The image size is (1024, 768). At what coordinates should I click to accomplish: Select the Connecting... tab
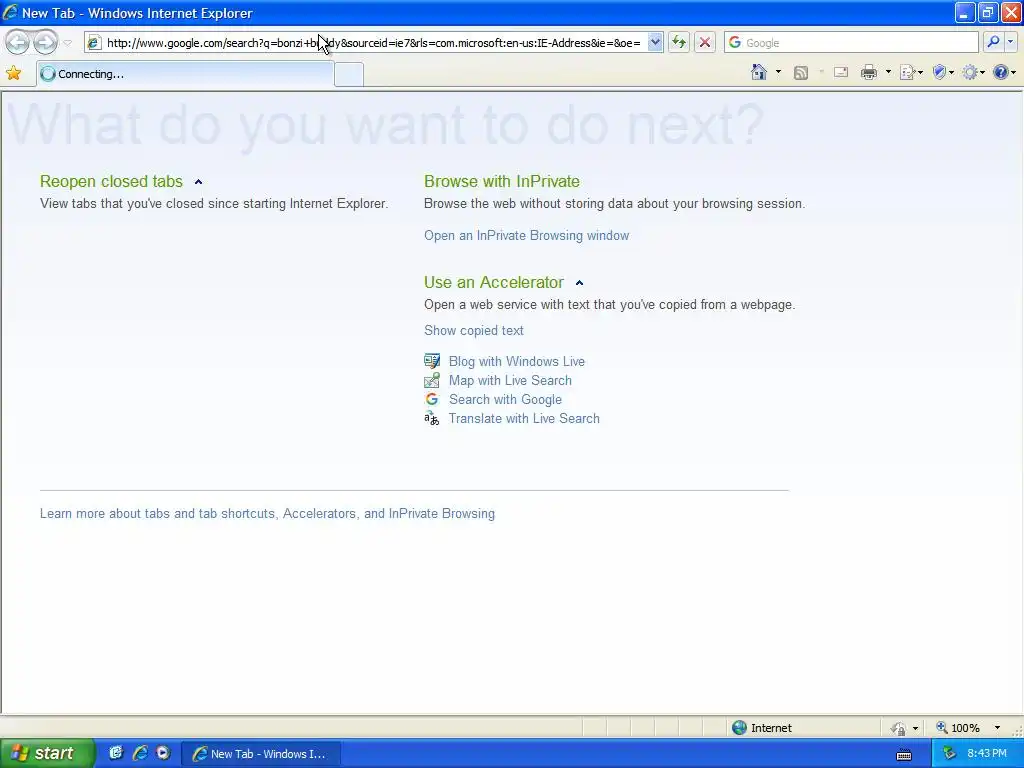[185, 74]
